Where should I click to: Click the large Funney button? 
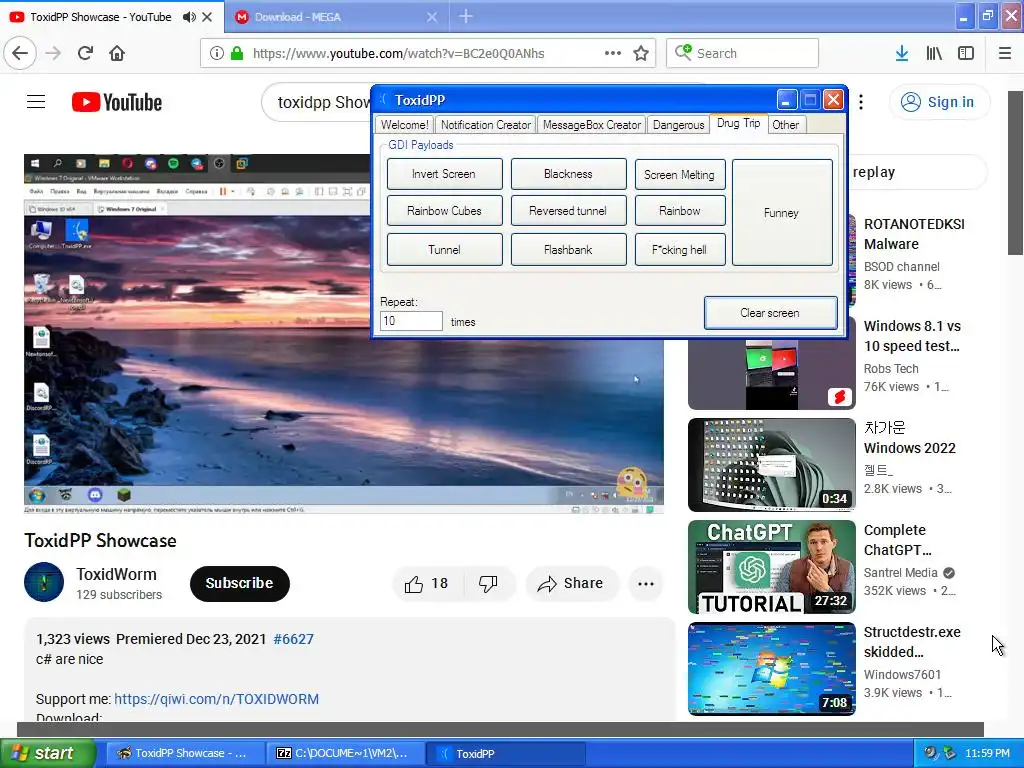point(782,213)
